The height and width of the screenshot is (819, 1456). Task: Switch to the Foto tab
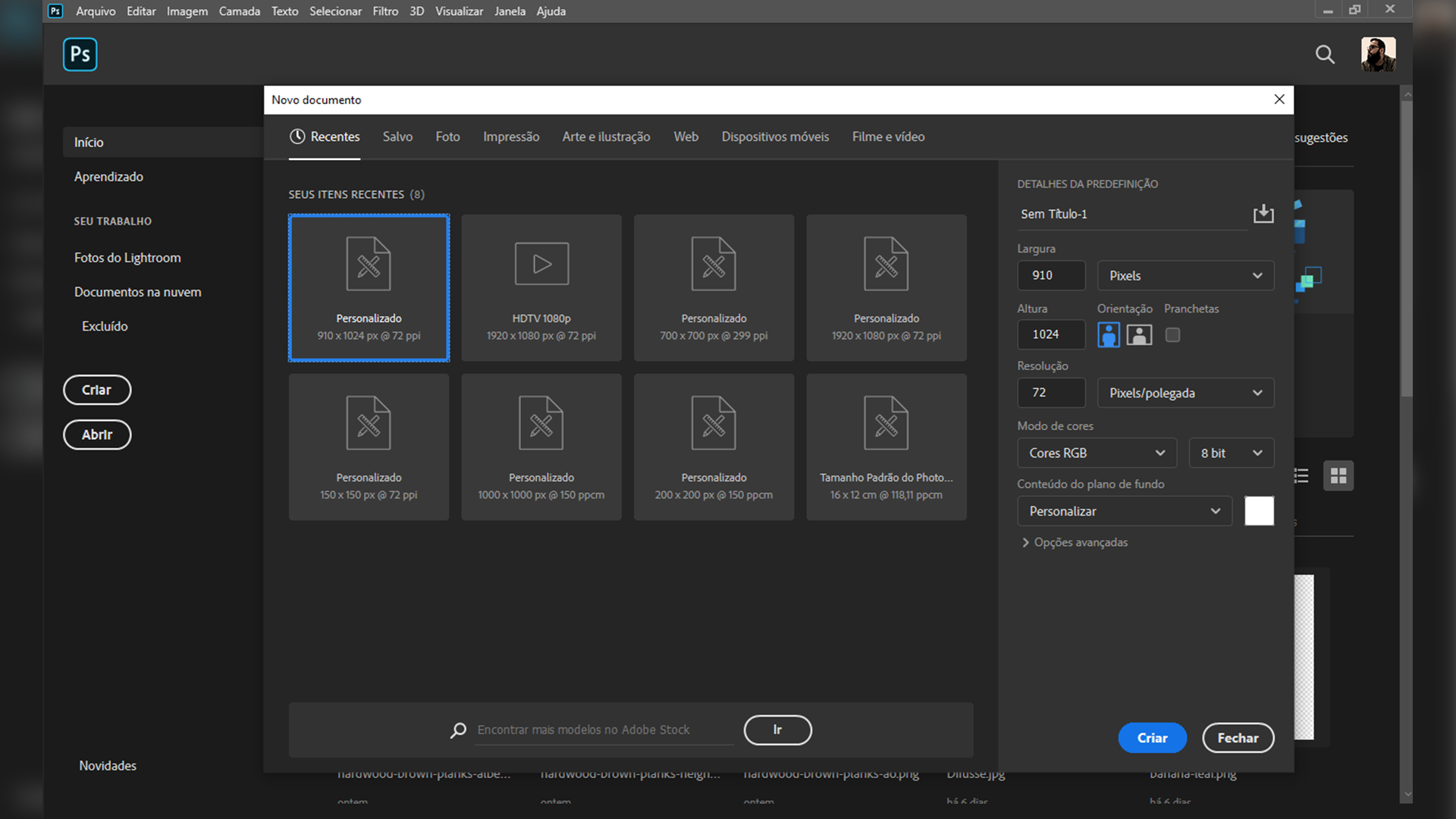[x=447, y=137]
